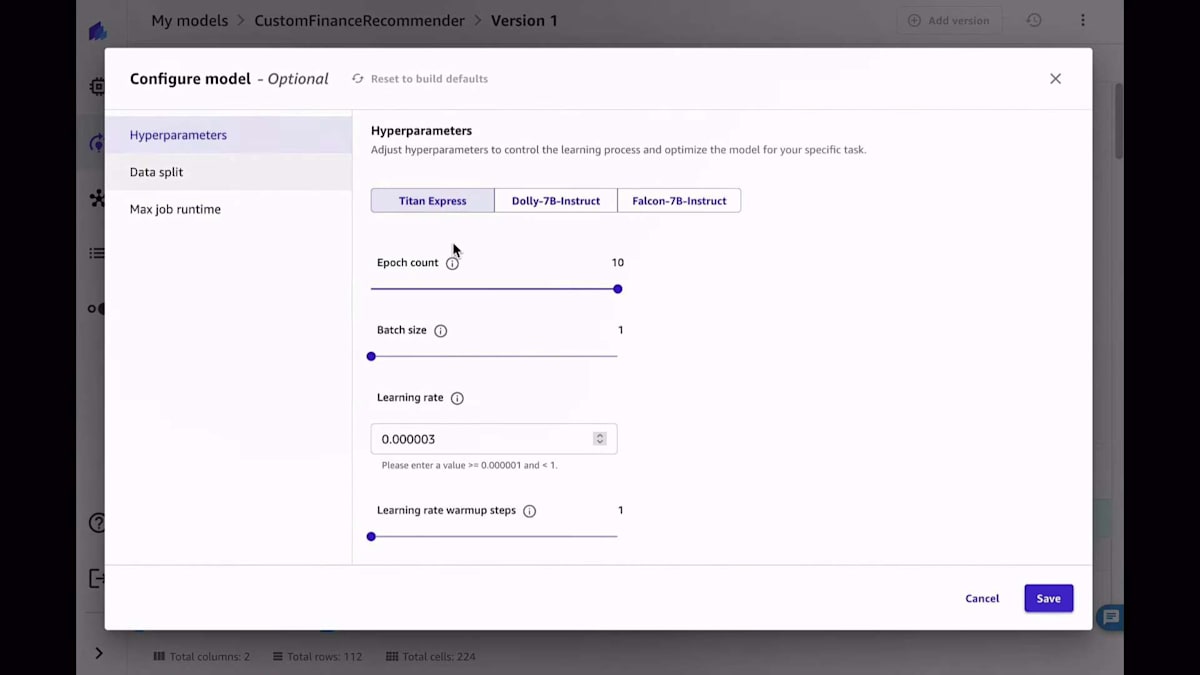
Task: Open version history icon in the top bar
Action: click(x=1034, y=21)
